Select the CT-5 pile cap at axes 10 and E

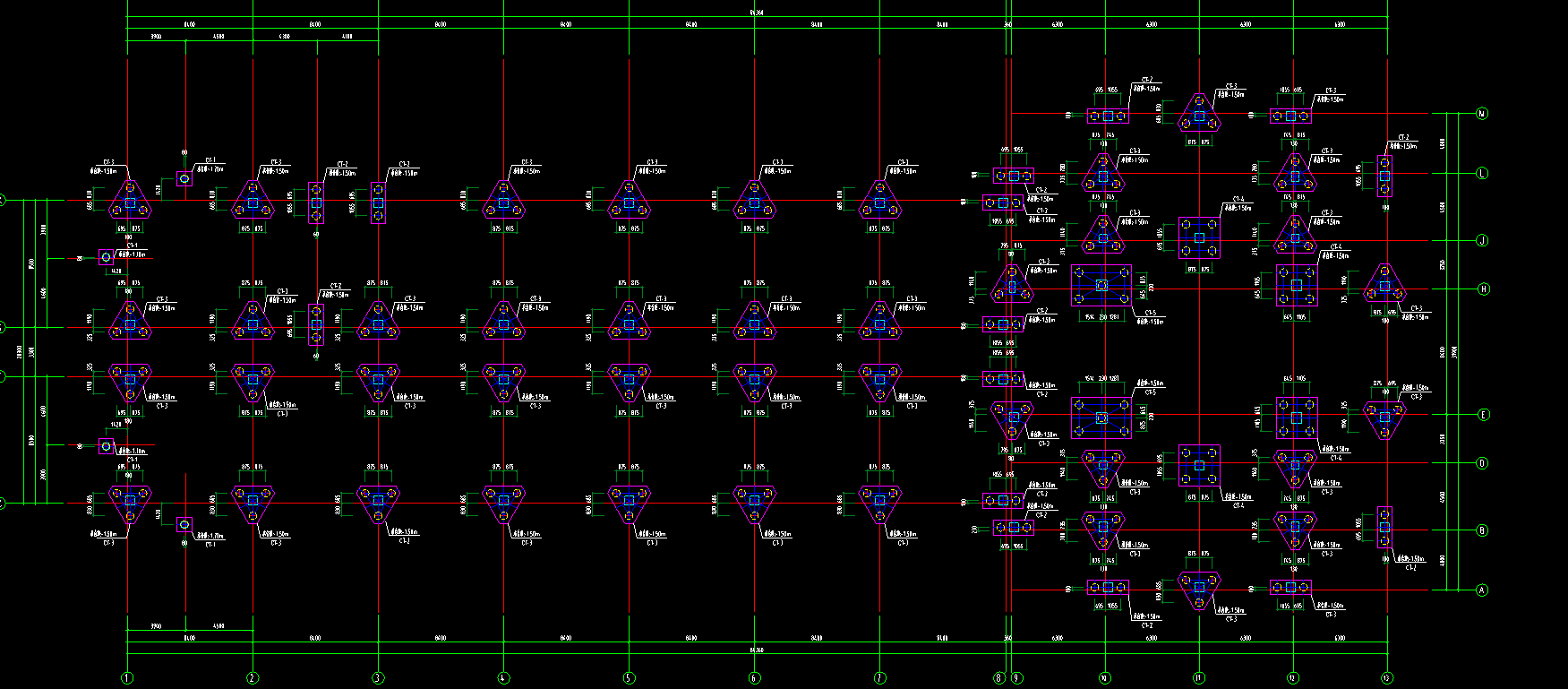(x=1101, y=418)
